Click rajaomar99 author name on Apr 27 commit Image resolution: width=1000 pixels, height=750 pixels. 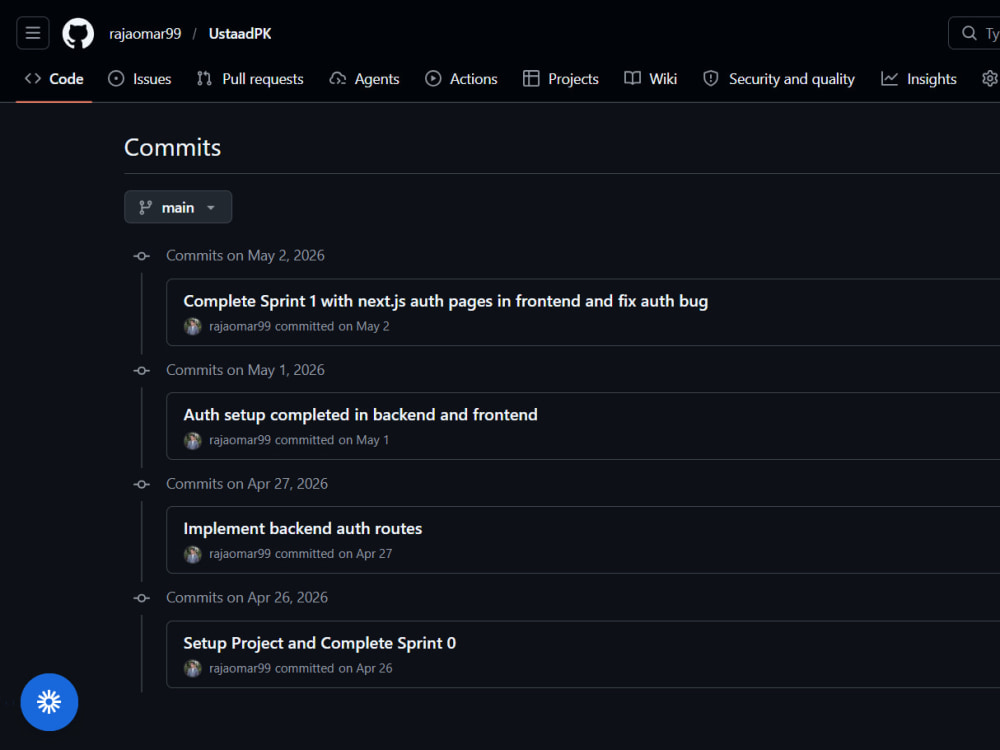coord(240,554)
